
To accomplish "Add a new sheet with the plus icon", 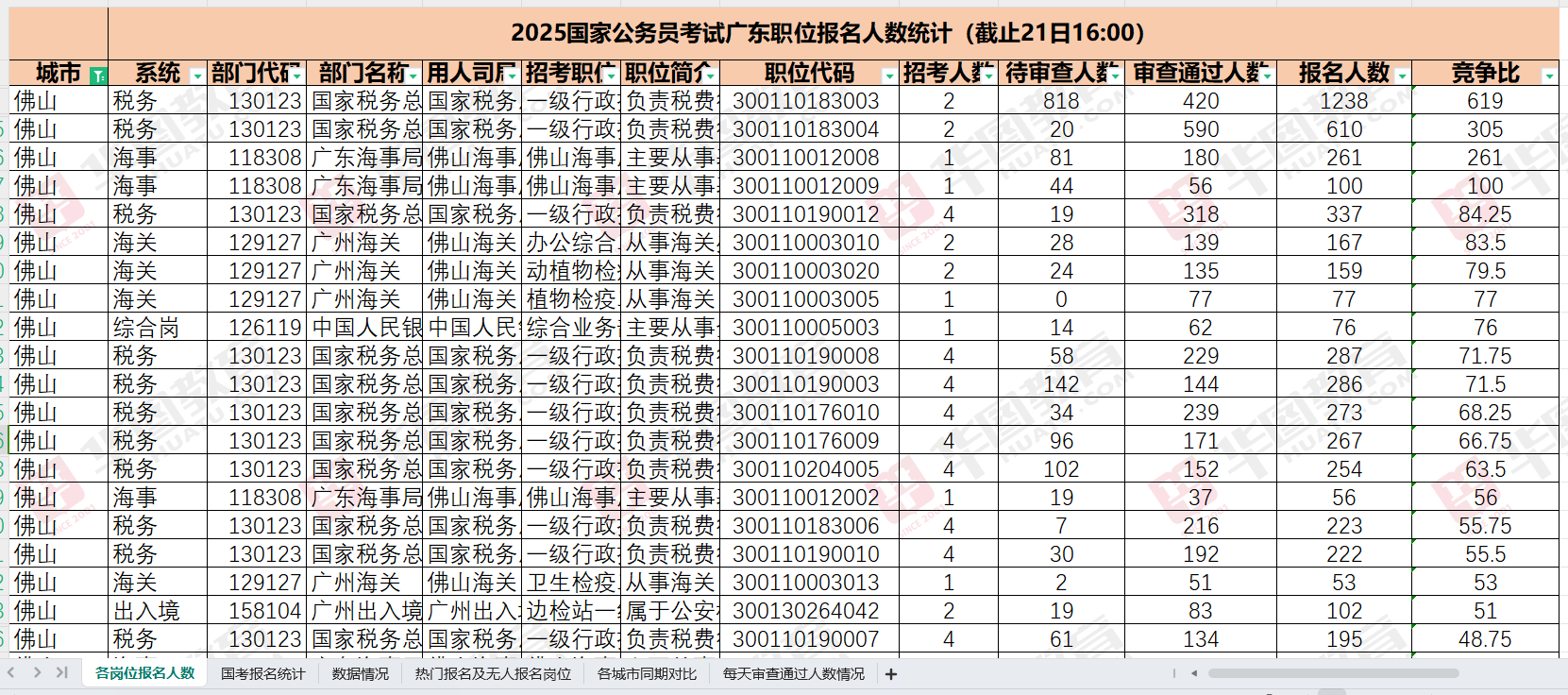I will click(x=891, y=674).
